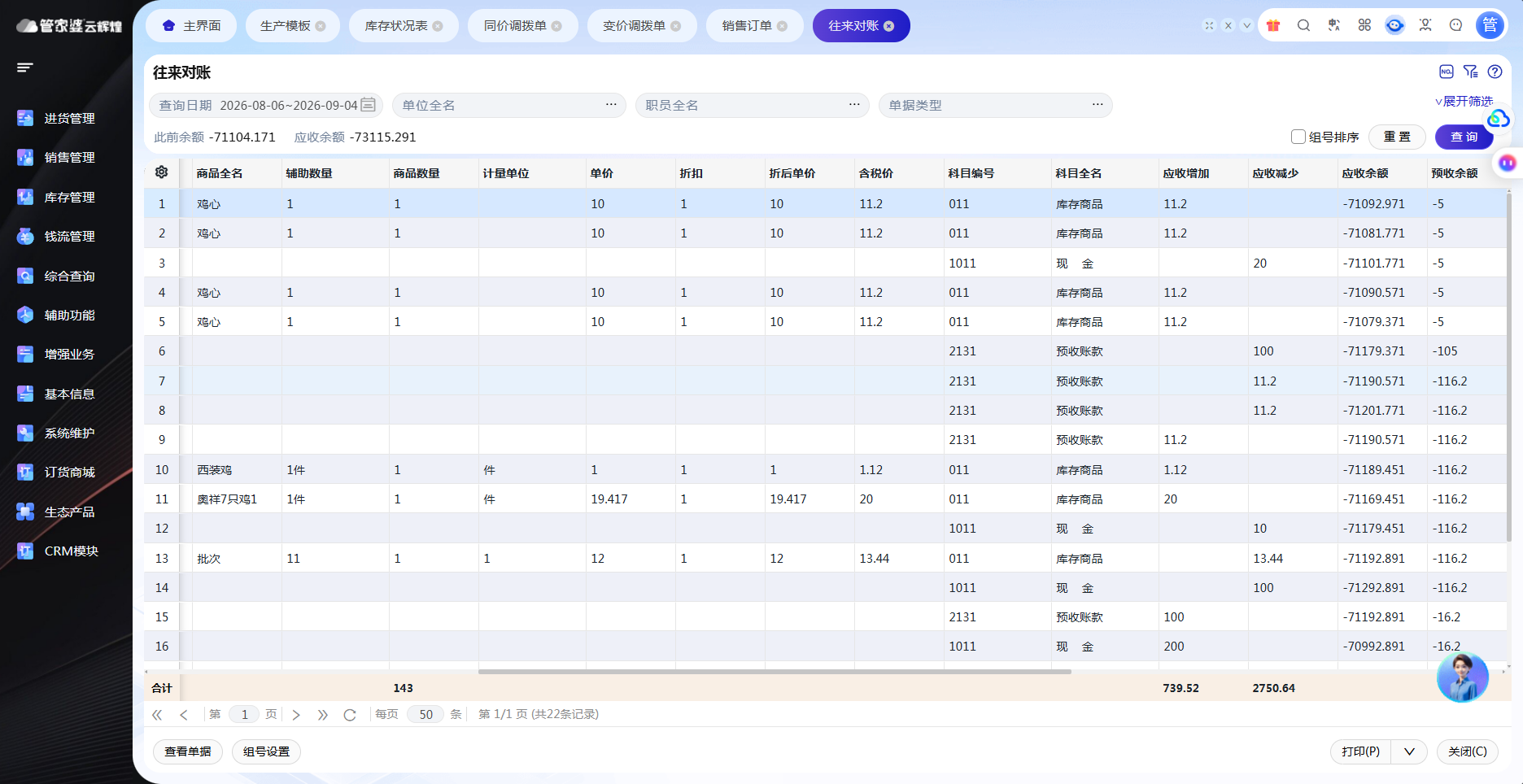Open the AI robot assistant icon
Screen dimensions: 1523x784
coord(1394,25)
